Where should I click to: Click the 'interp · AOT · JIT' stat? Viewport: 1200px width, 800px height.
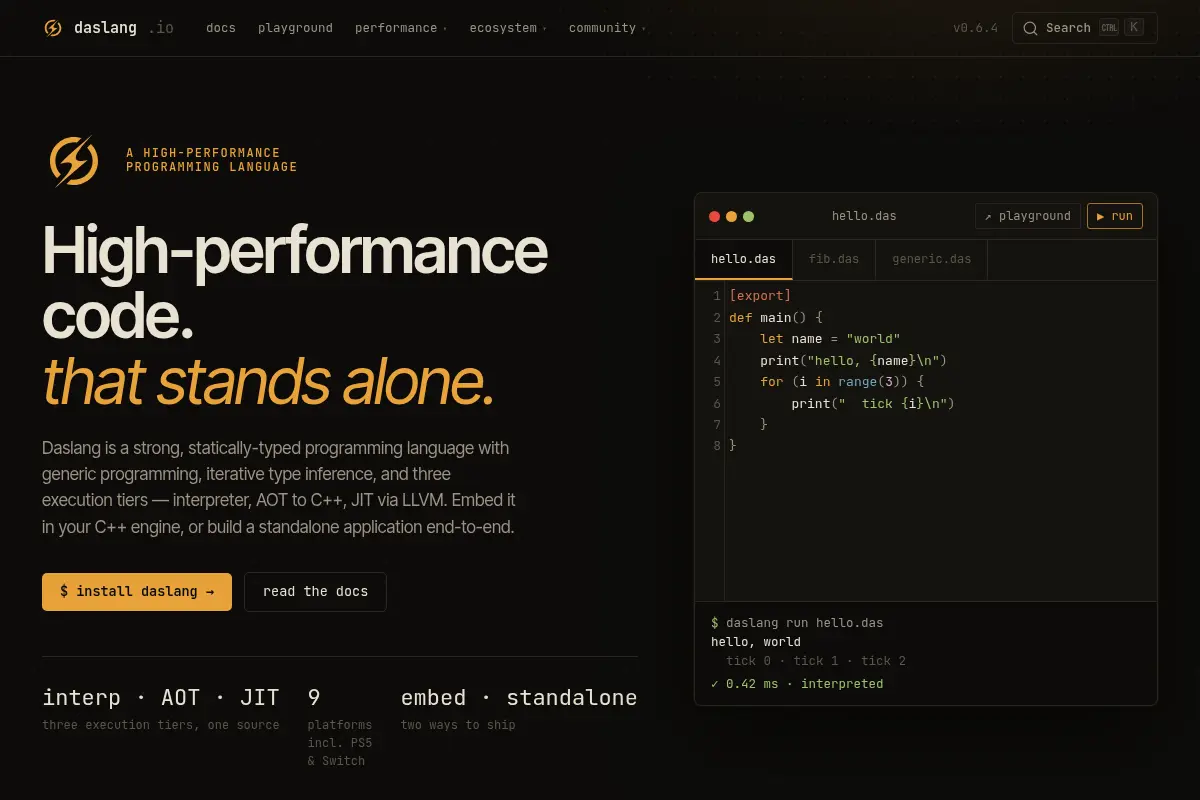tap(161, 698)
